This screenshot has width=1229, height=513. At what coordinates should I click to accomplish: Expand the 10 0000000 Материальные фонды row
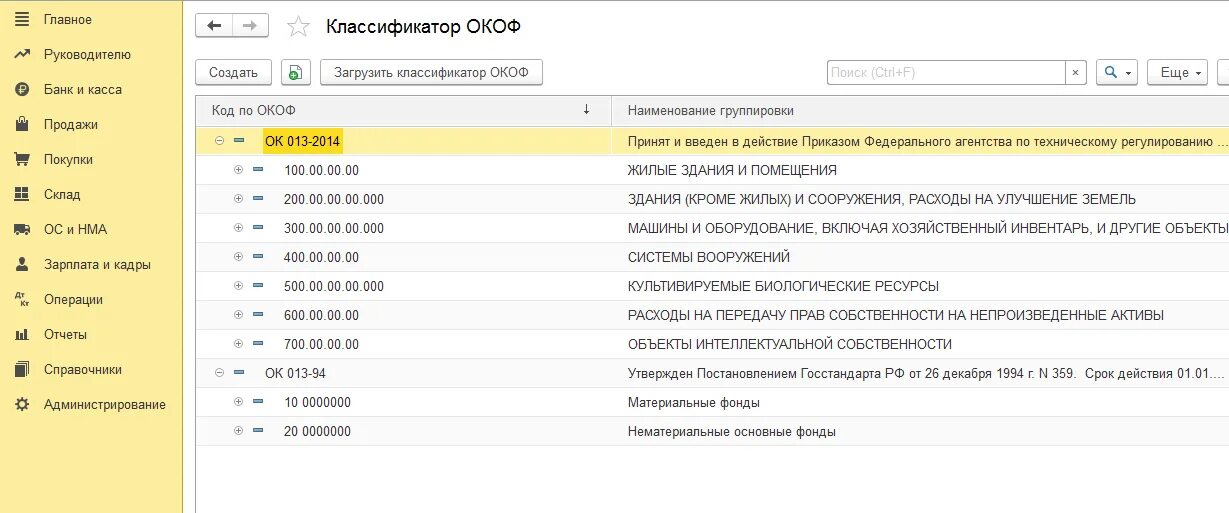tap(238, 402)
